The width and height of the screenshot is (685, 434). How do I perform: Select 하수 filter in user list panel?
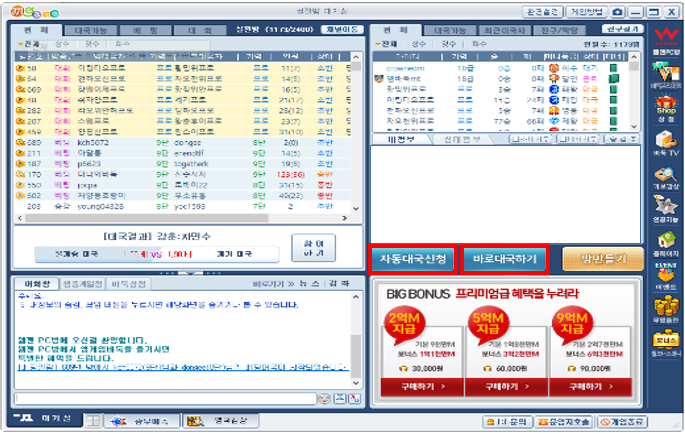click(479, 44)
